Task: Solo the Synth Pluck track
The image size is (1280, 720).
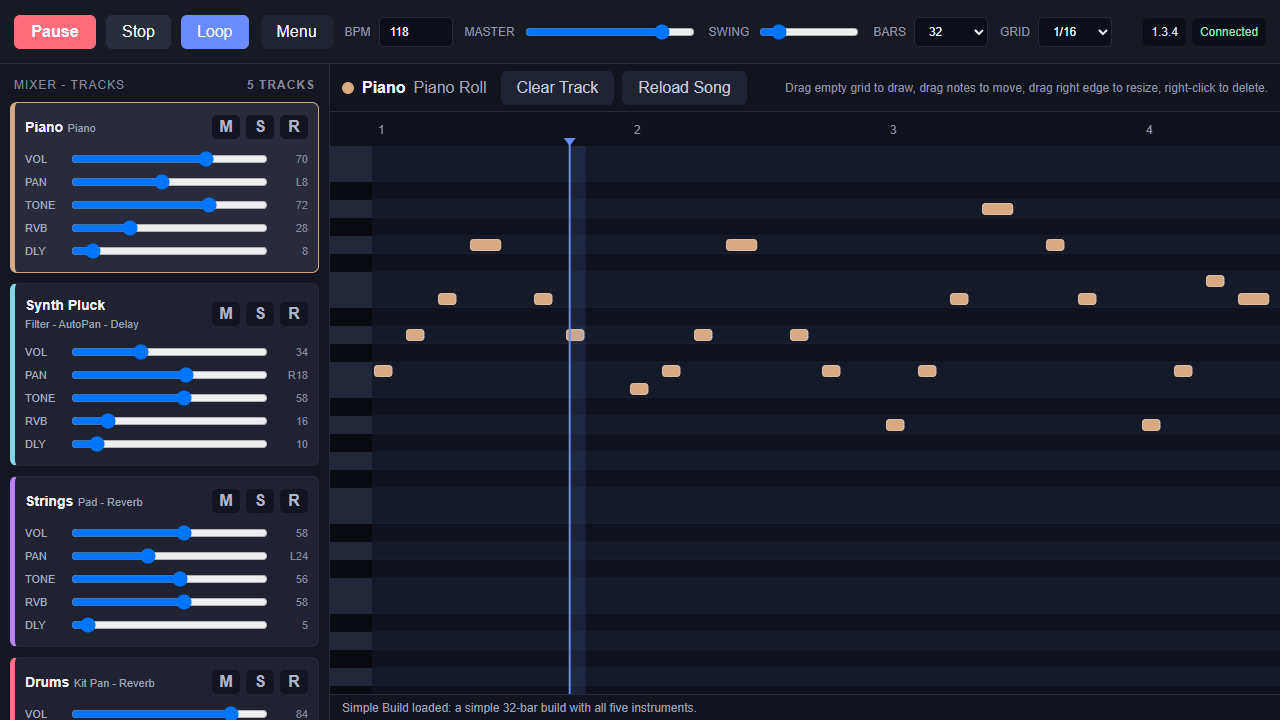Action: tap(260, 313)
